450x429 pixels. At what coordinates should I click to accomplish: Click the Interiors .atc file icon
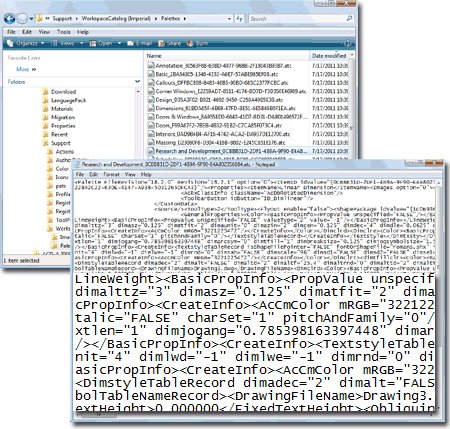pyautogui.click(x=151, y=134)
